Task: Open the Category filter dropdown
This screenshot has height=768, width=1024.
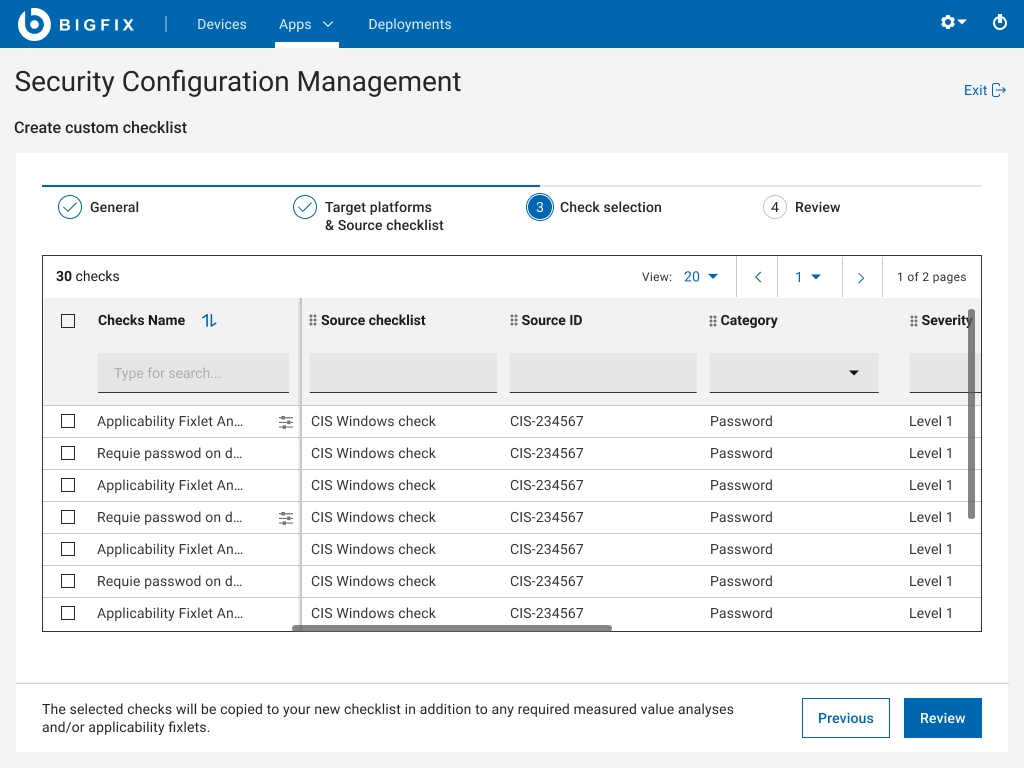Action: click(x=793, y=373)
